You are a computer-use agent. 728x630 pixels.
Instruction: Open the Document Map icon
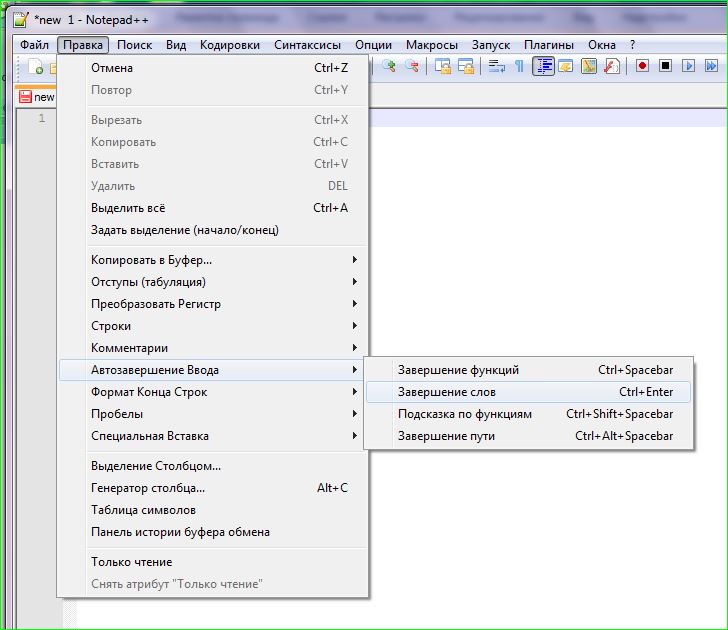tap(589, 66)
